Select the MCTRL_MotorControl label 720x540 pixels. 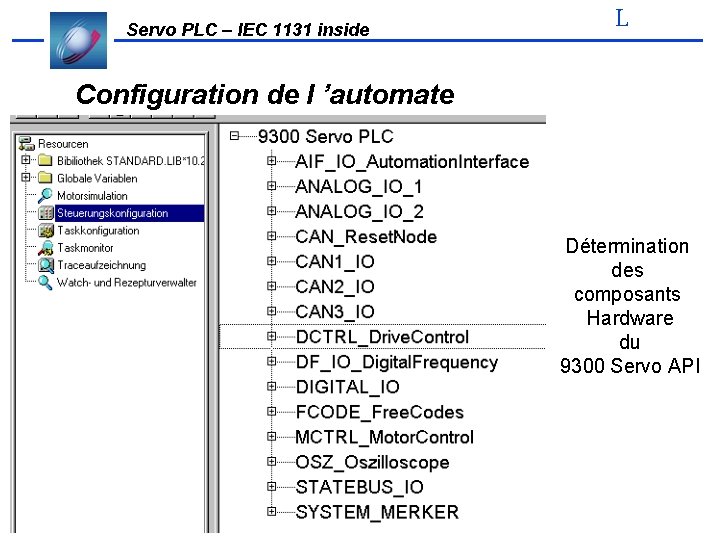[384, 437]
